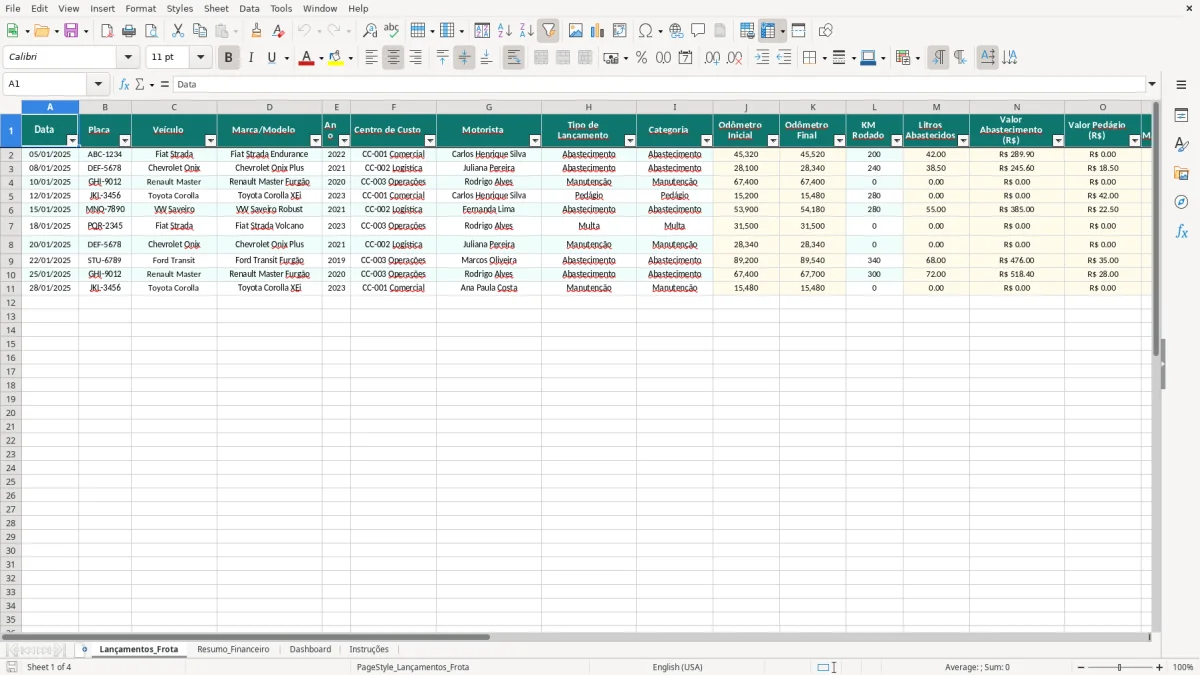
Task: Select column G header
Action: 488,107
